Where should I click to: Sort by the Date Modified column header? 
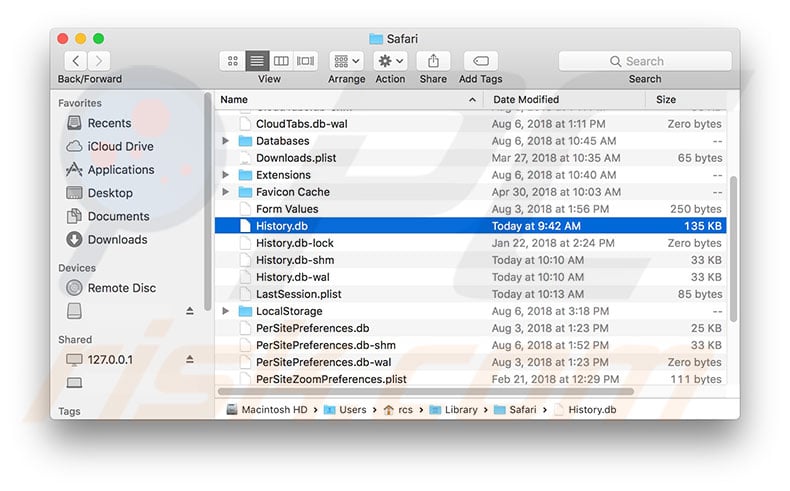point(564,99)
